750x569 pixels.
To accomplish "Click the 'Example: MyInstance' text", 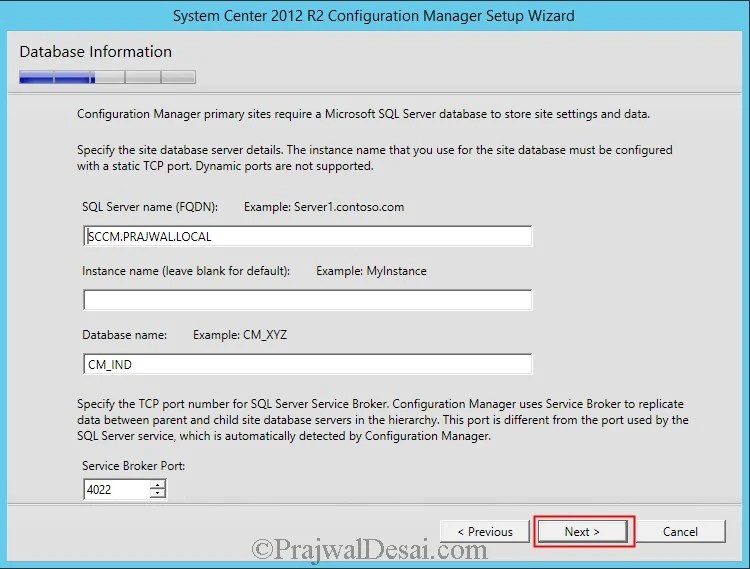I will [371, 271].
